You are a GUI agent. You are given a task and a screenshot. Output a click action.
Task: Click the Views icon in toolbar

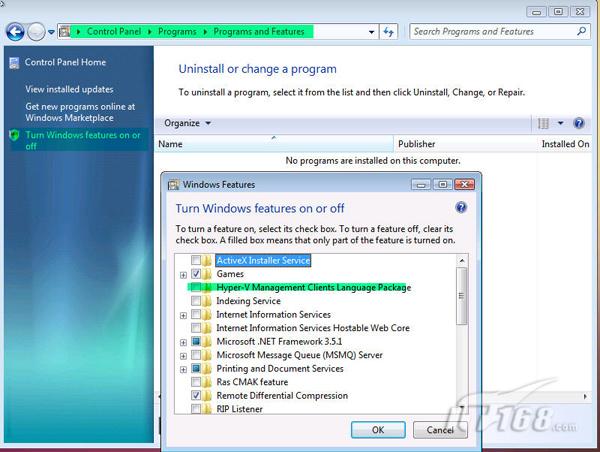tap(543, 123)
